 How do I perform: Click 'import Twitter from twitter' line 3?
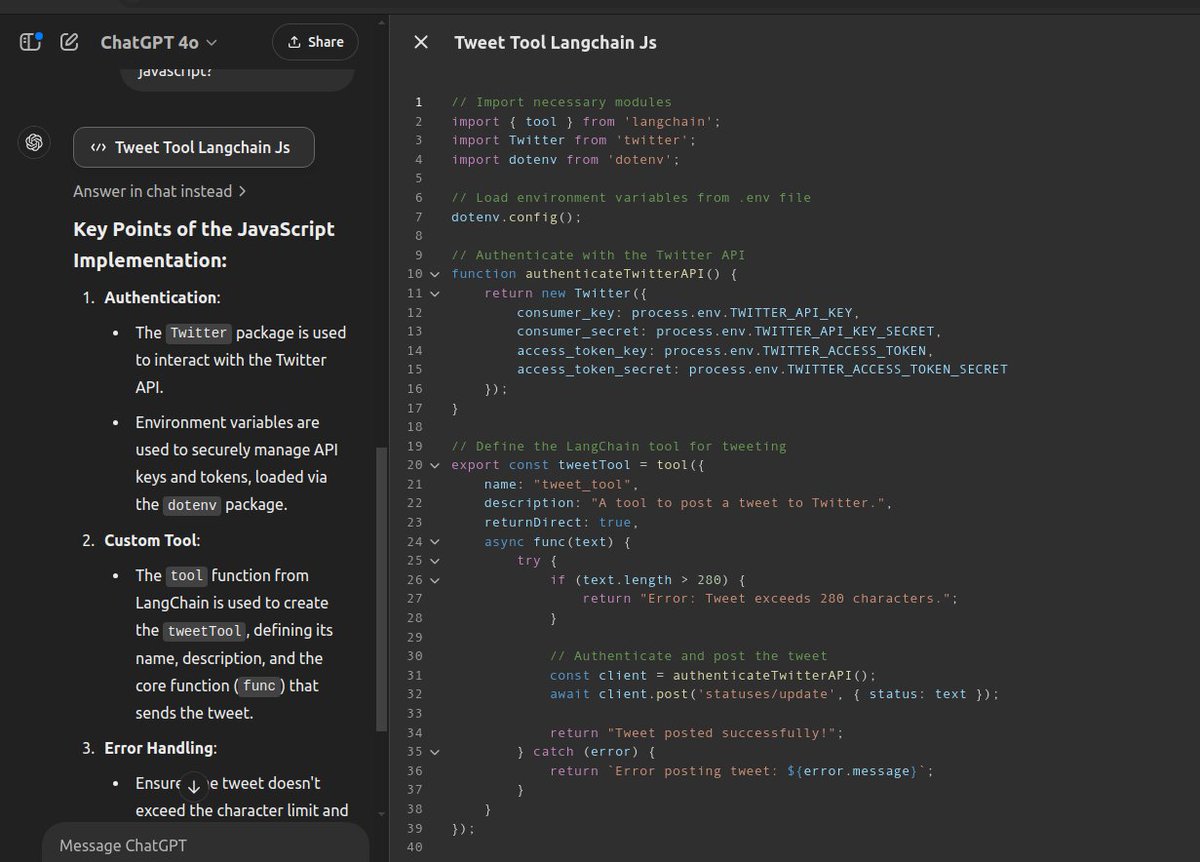coord(574,140)
